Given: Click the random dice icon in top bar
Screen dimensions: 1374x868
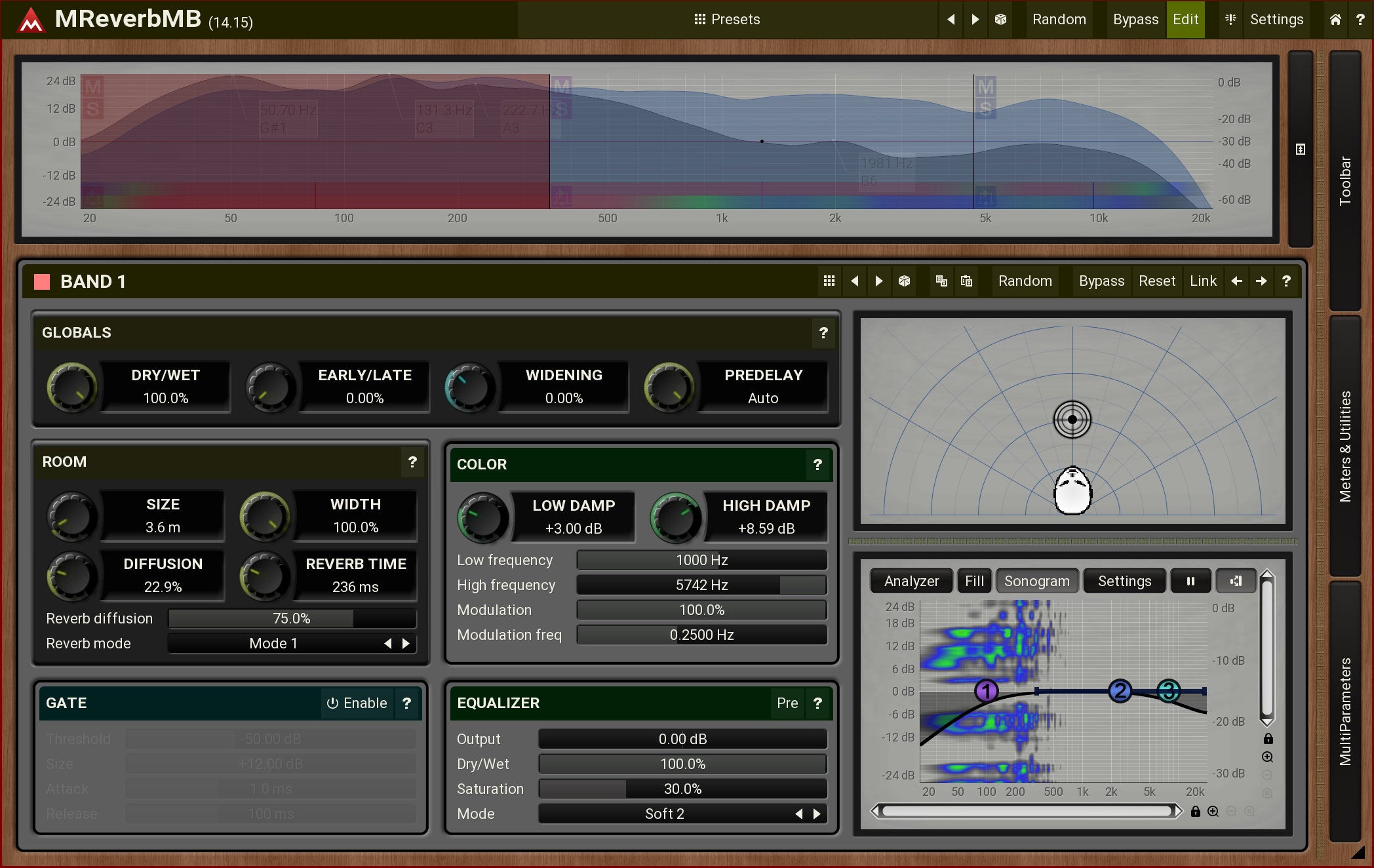Looking at the screenshot, I should [x=1000, y=20].
